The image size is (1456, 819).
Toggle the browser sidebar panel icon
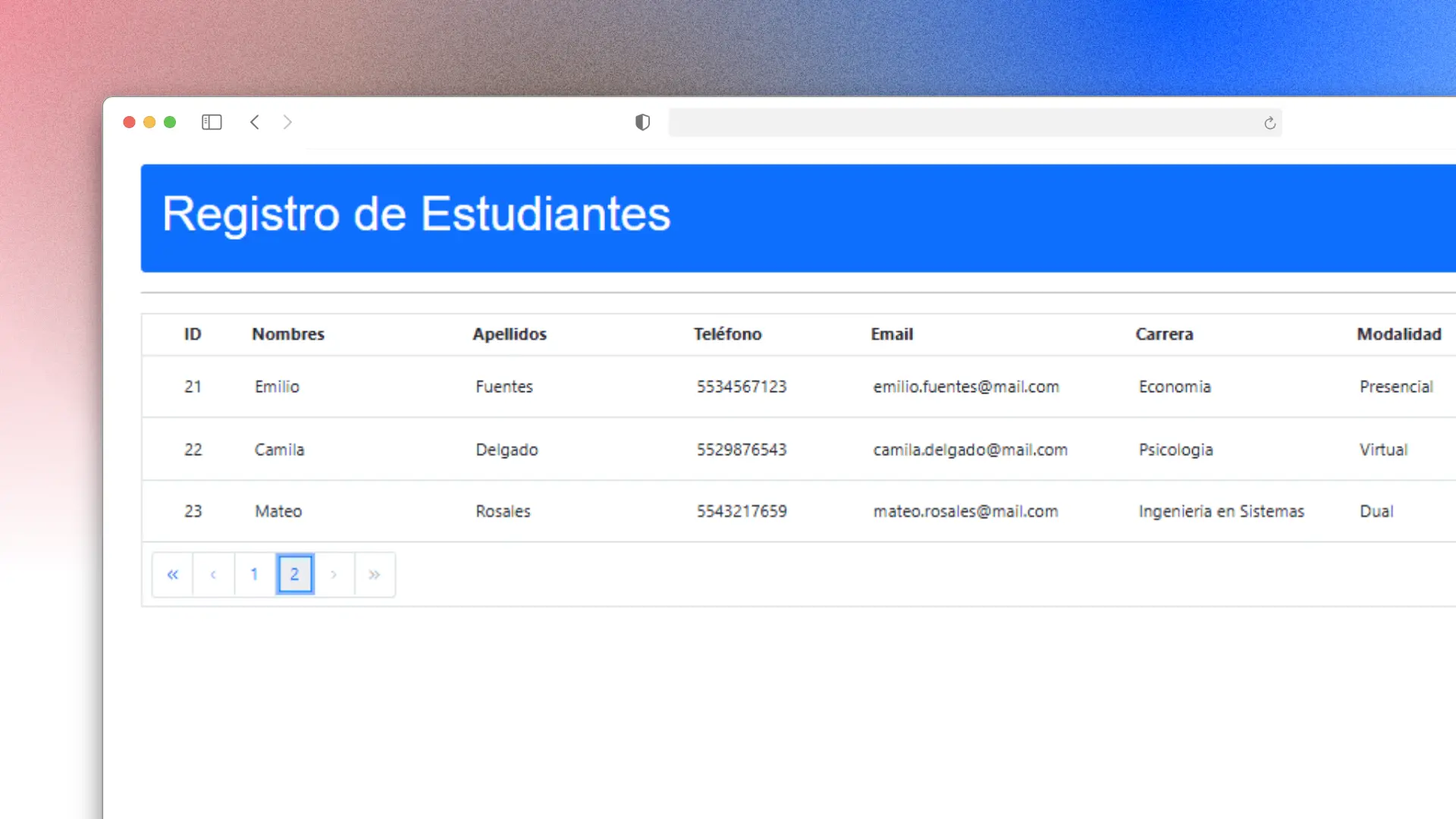coord(212,122)
